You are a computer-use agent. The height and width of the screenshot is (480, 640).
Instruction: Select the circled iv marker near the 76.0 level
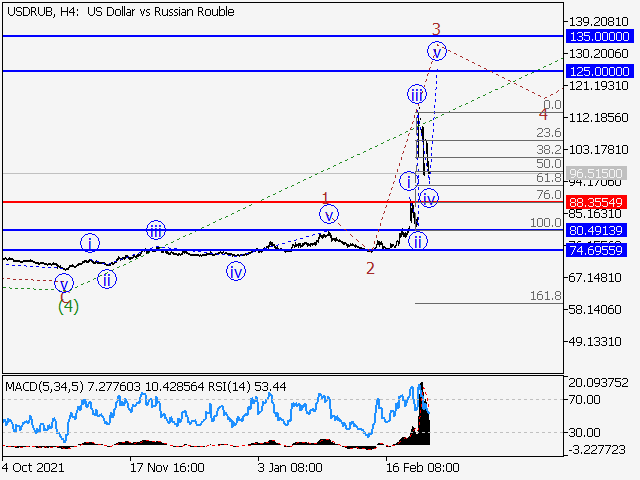tap(429, 198)
